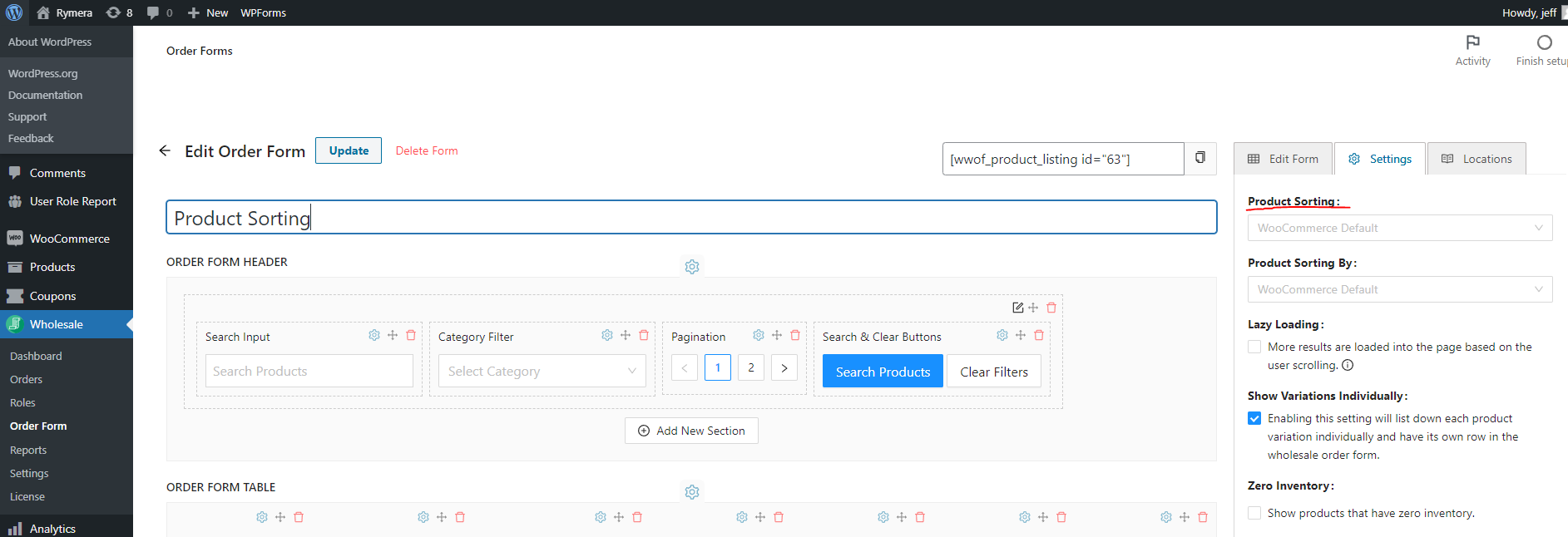Click the Pagination move handle icon

(x=777, y=335)
